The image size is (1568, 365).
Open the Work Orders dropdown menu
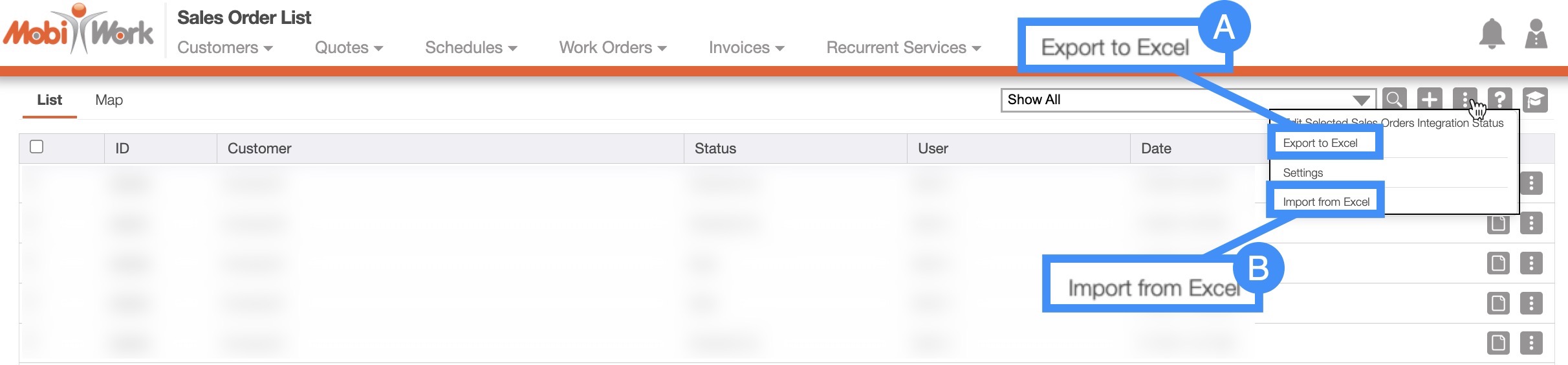click(x=612, y=48)
